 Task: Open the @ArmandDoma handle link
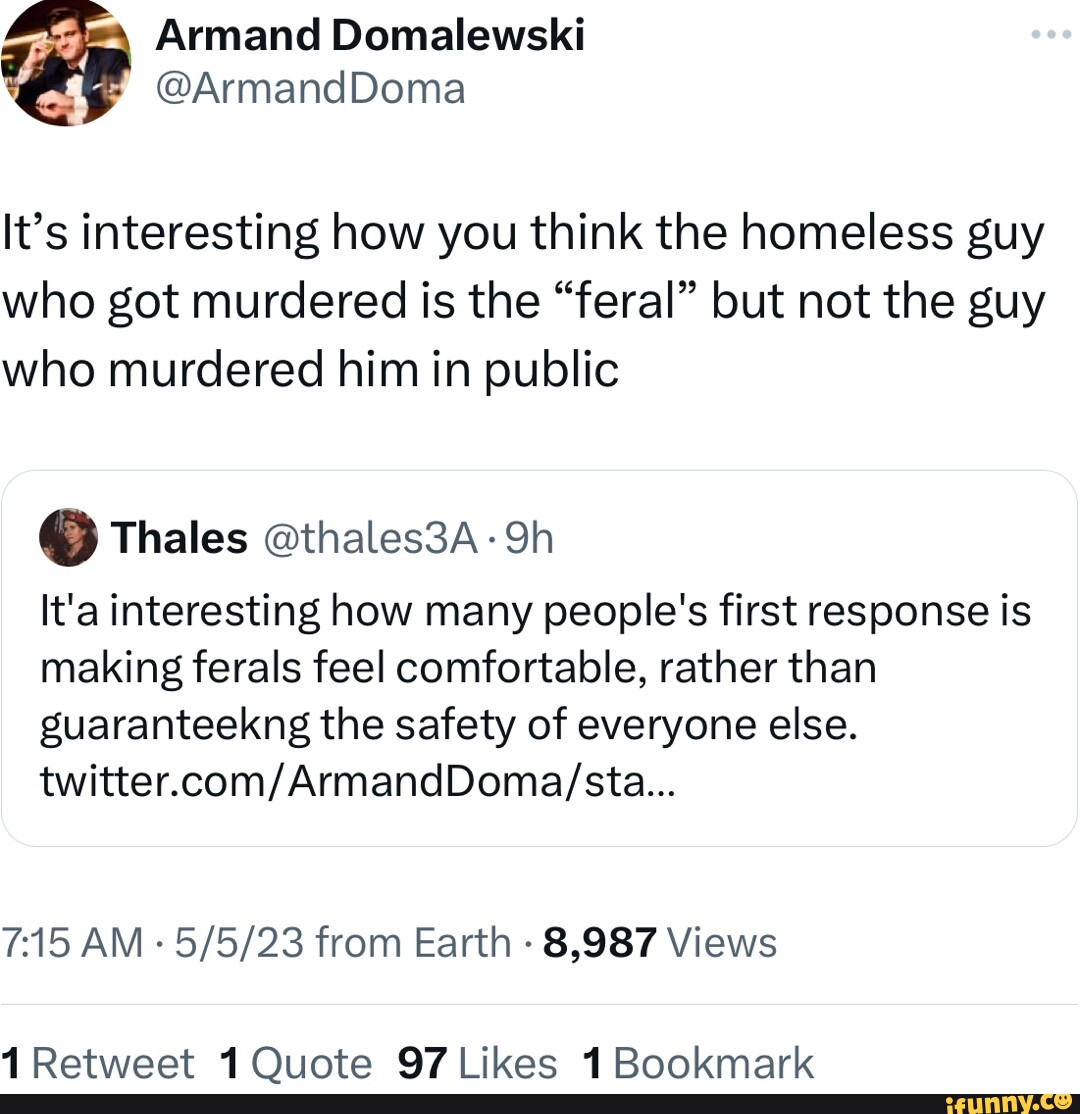[311, 89]
